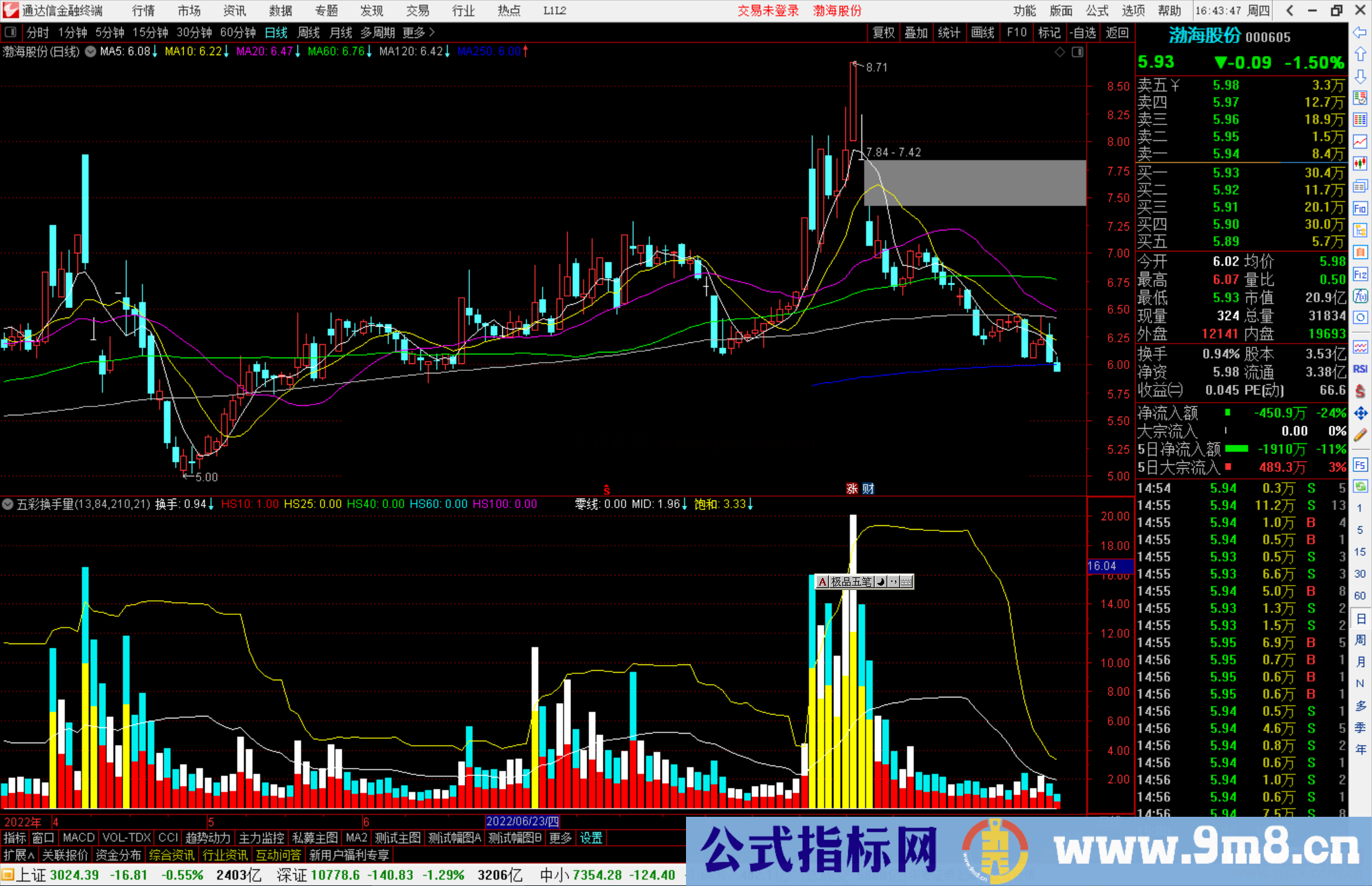Click the F5 refresh icon in right sidebar
Image resolution: width=1372 pixels, height=886 pixels.
pos(1361,465)
